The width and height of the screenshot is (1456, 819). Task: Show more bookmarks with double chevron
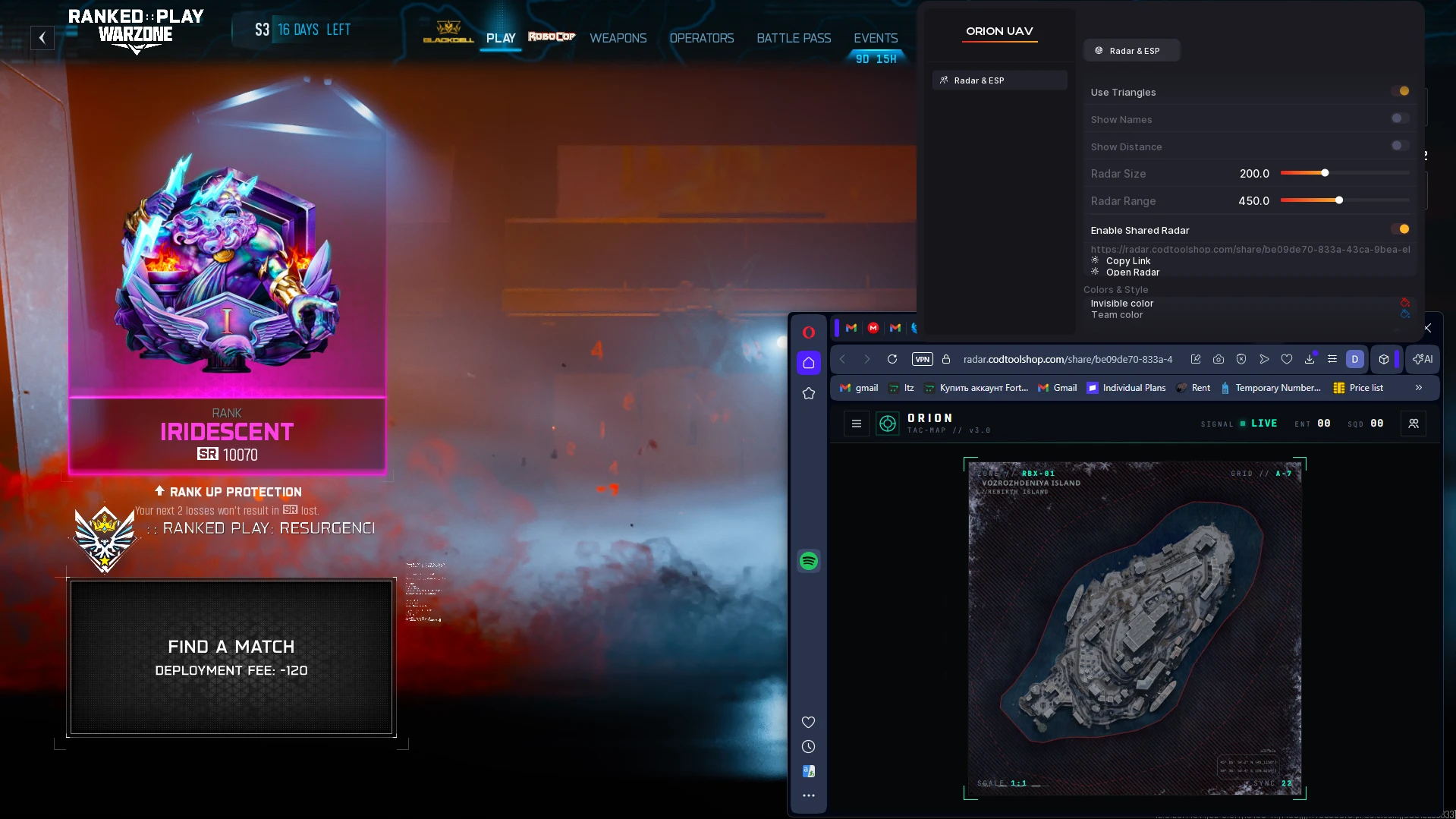point(1419,388)
